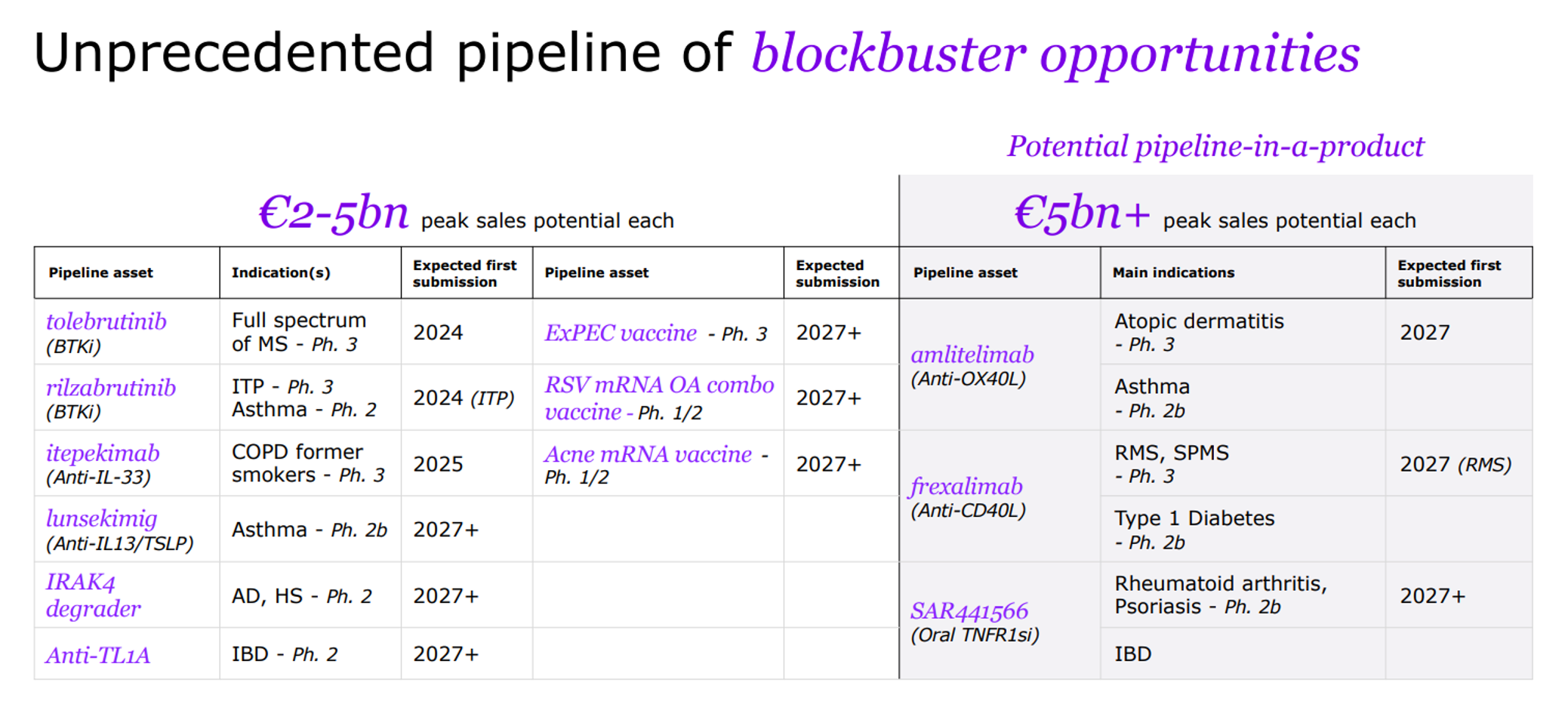The width and height of the screenshot is (1568, 713).
Task: Select the '€5bn+' peak sales heading
Action: pyautogui.click(x=1081, y=214)
